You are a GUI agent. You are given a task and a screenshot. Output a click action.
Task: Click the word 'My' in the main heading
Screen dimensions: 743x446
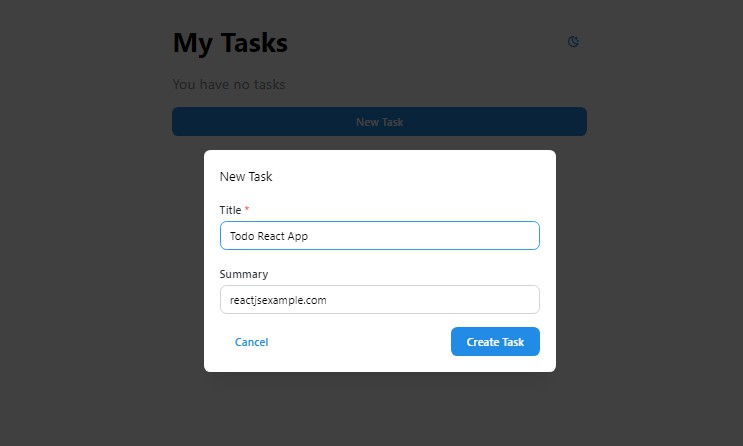coord(192,43)
